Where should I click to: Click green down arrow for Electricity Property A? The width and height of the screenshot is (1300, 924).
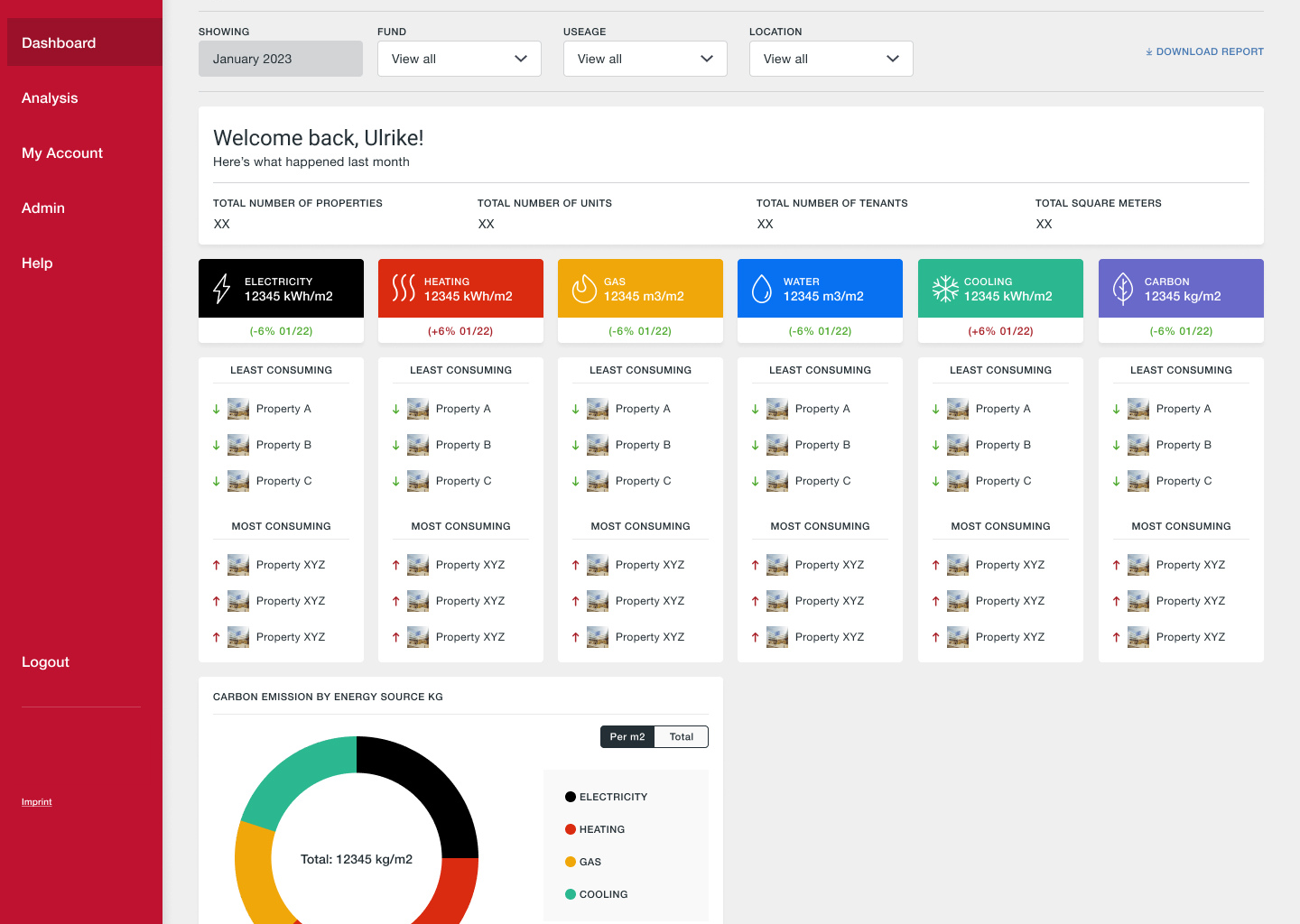tap(216, 409)
